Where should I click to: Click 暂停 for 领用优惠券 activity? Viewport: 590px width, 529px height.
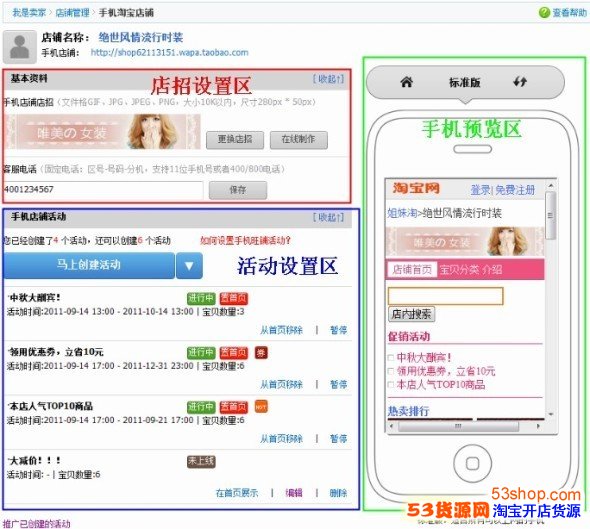(x=338, y=384)
